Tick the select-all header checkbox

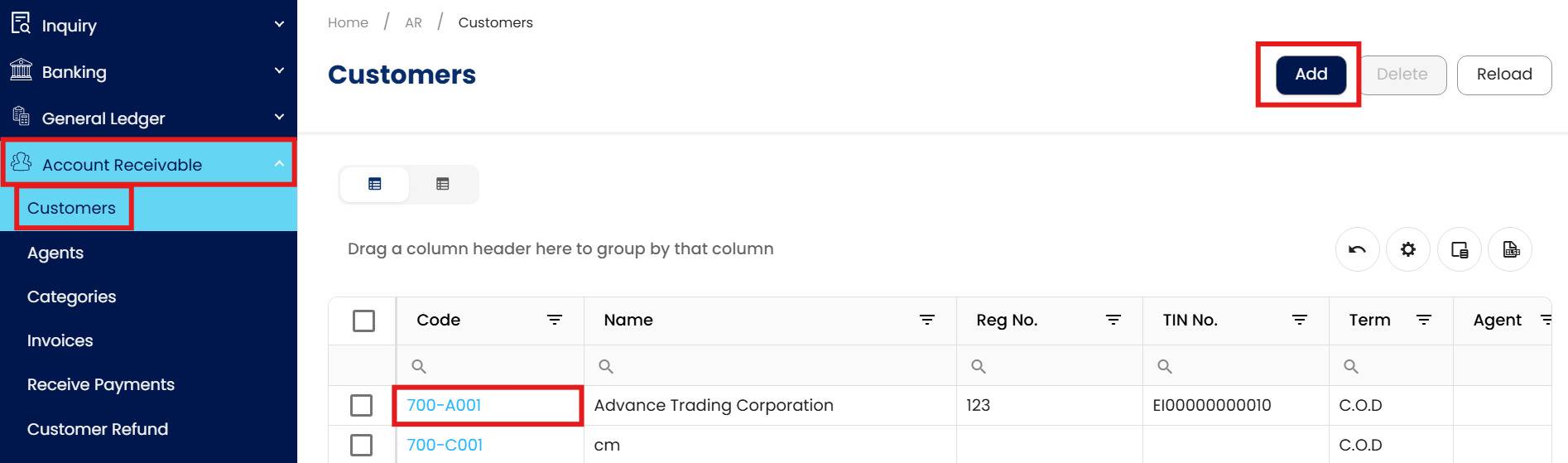[363, 321]
